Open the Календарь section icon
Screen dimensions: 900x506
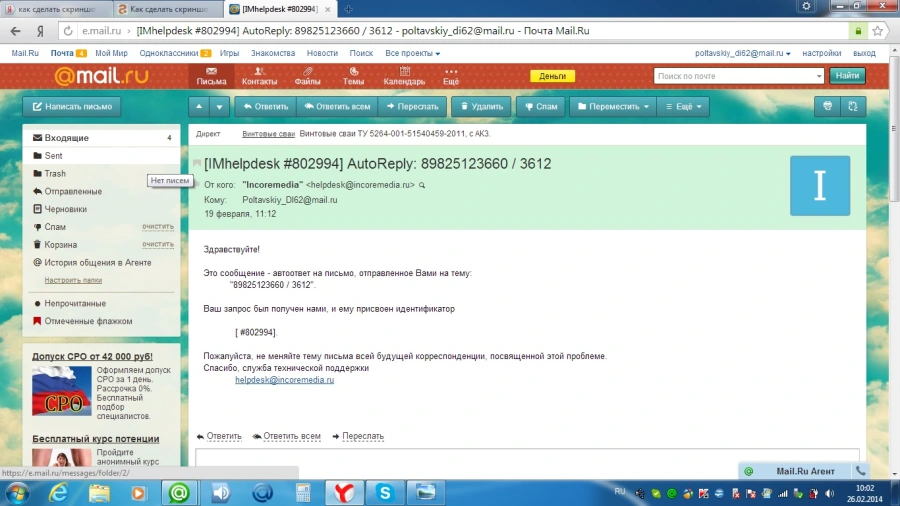(404, 76)
